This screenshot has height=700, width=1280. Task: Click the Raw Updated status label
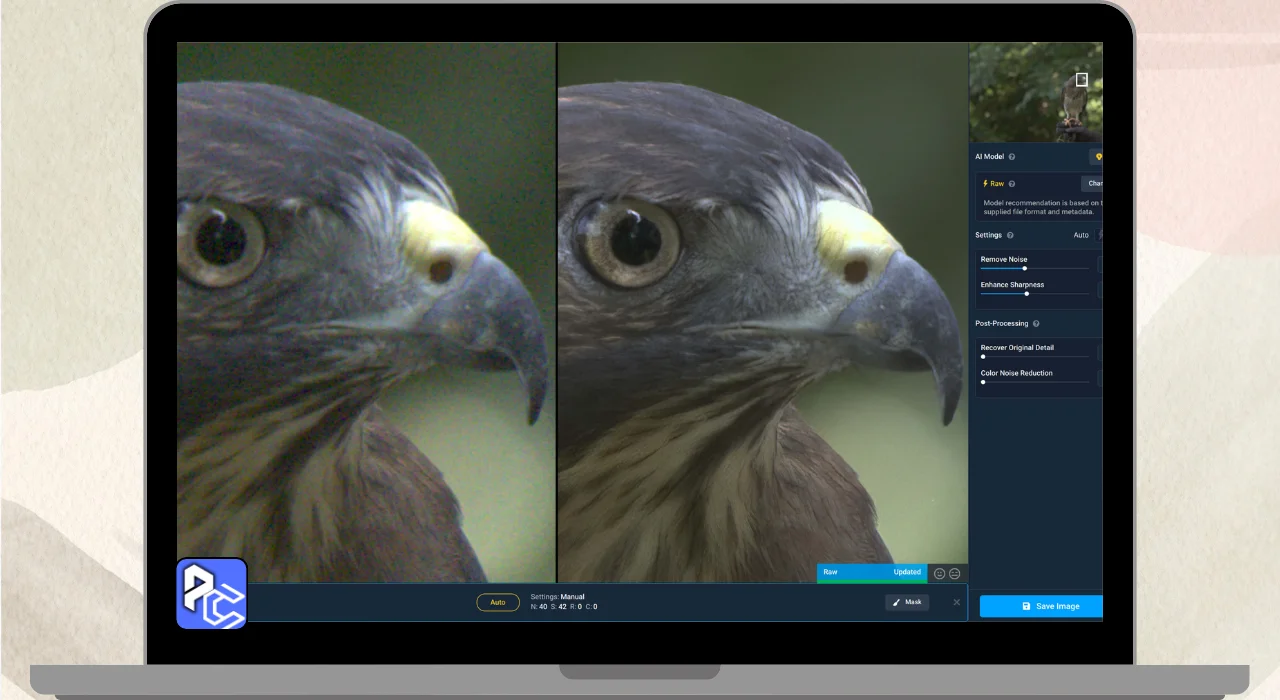[x=872, y=573]
